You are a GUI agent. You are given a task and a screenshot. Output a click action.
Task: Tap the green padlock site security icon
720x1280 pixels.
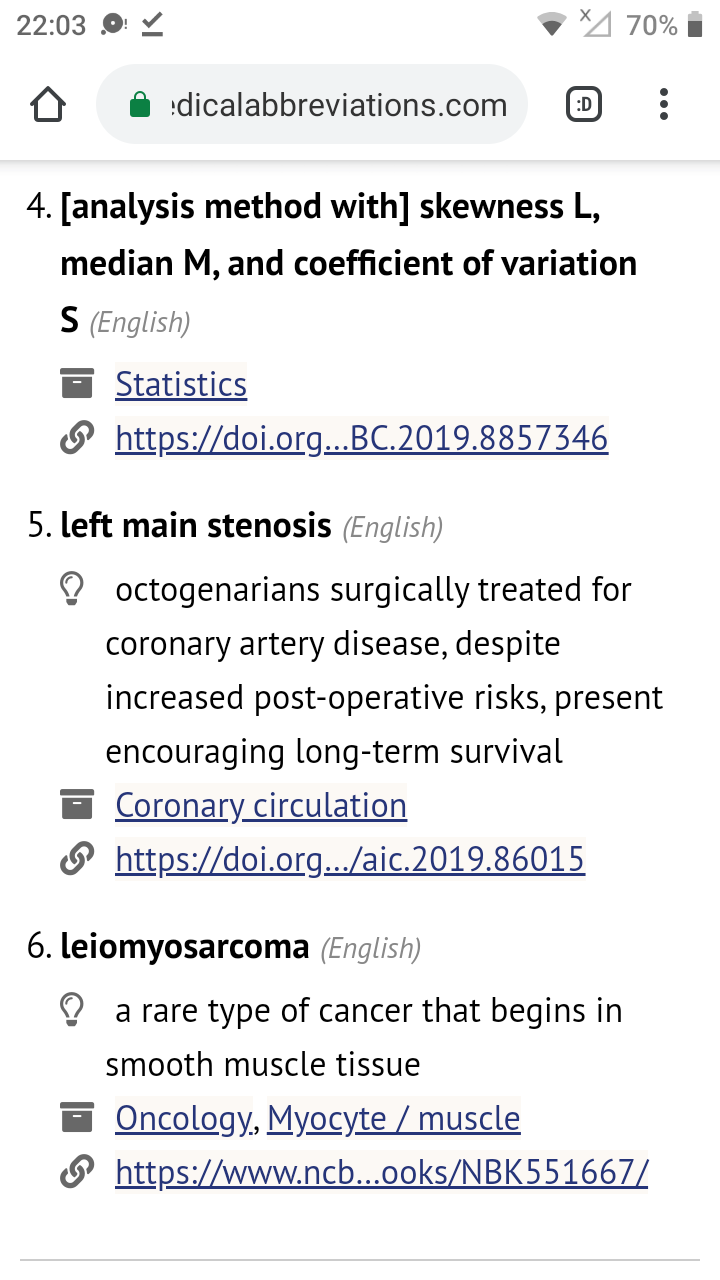(x=141, y=104)
